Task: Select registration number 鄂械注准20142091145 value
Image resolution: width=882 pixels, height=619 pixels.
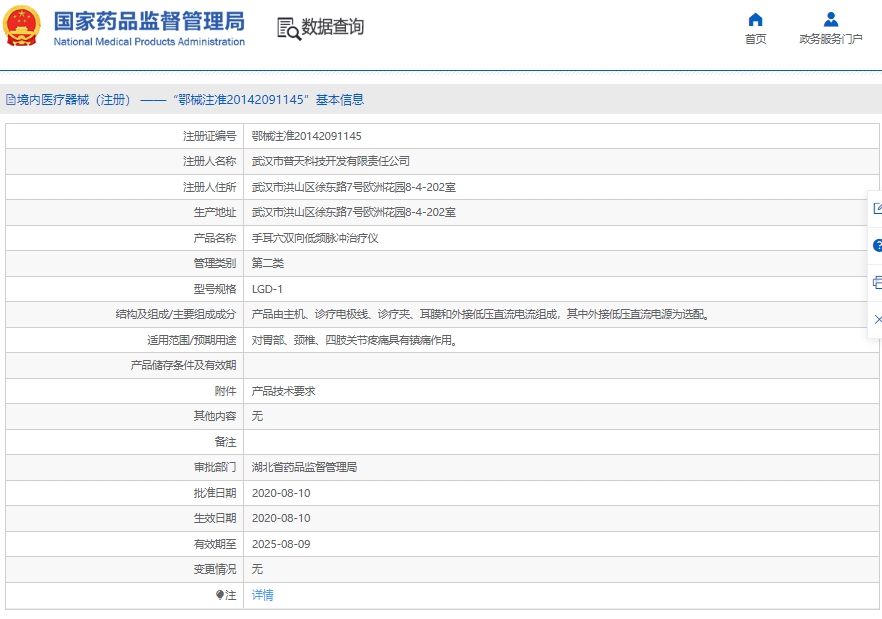Action: pos(307,136)
